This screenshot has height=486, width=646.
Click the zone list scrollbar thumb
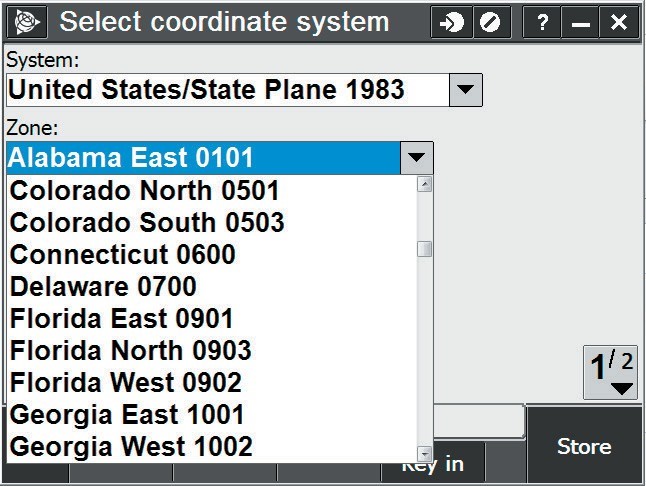coord(425,249)
